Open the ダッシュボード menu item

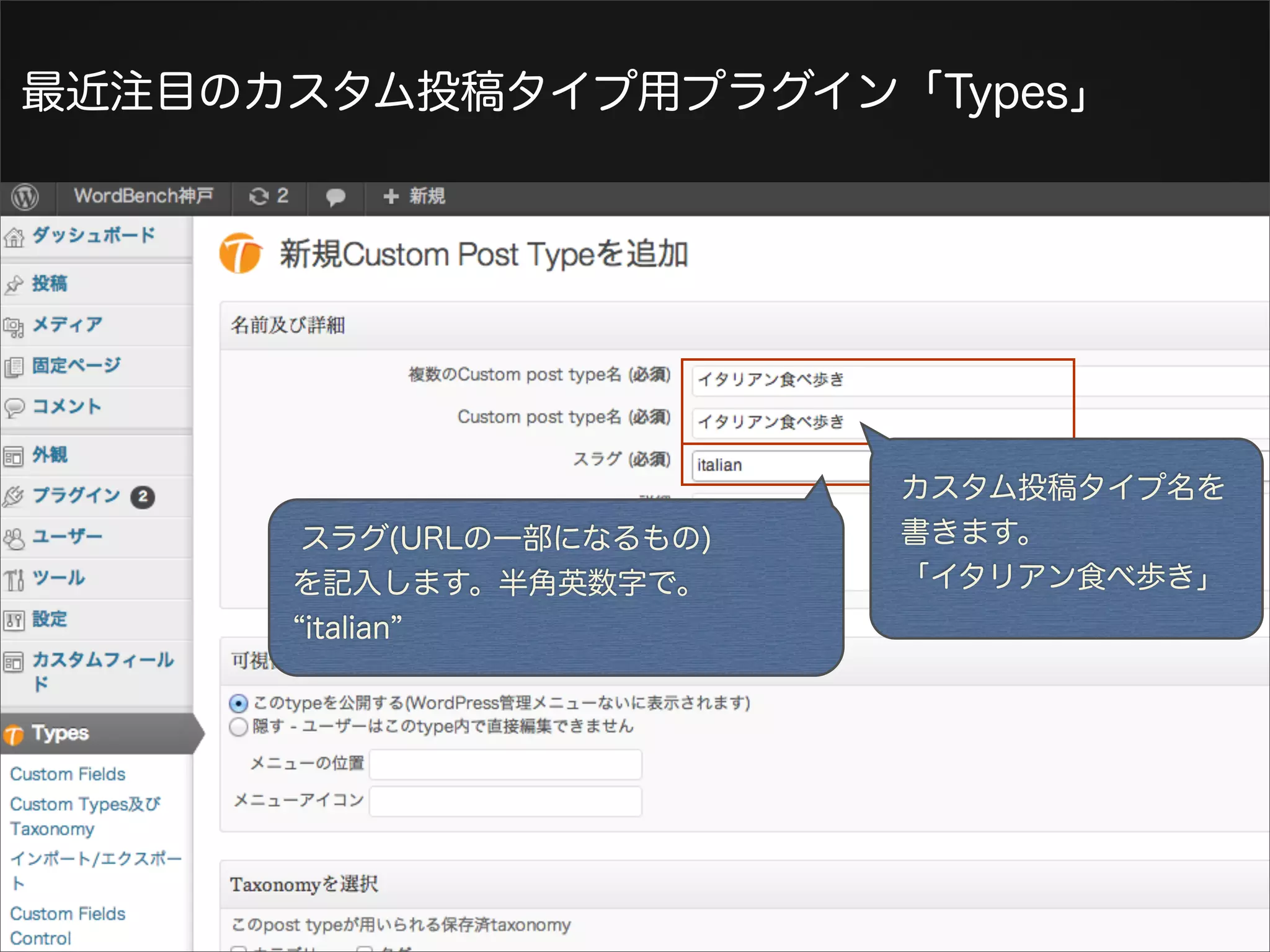pos(94,235)
